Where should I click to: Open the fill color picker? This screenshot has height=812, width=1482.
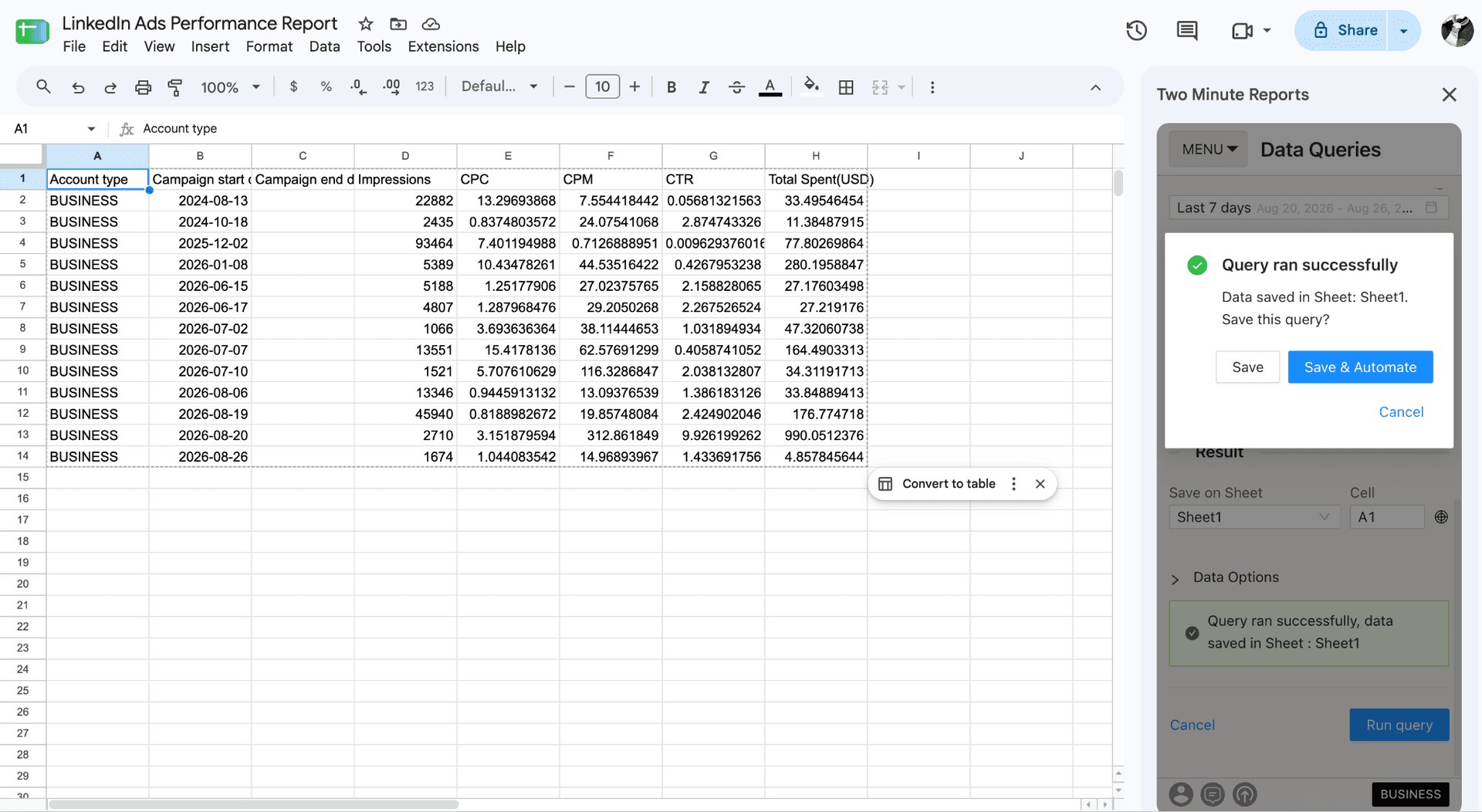[811, 87]
